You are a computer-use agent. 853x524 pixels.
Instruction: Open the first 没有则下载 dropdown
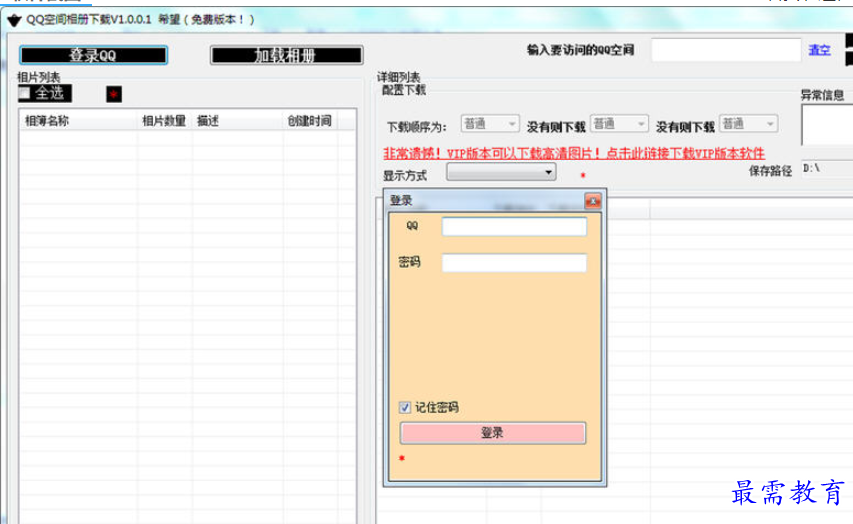tap(619, 124)
